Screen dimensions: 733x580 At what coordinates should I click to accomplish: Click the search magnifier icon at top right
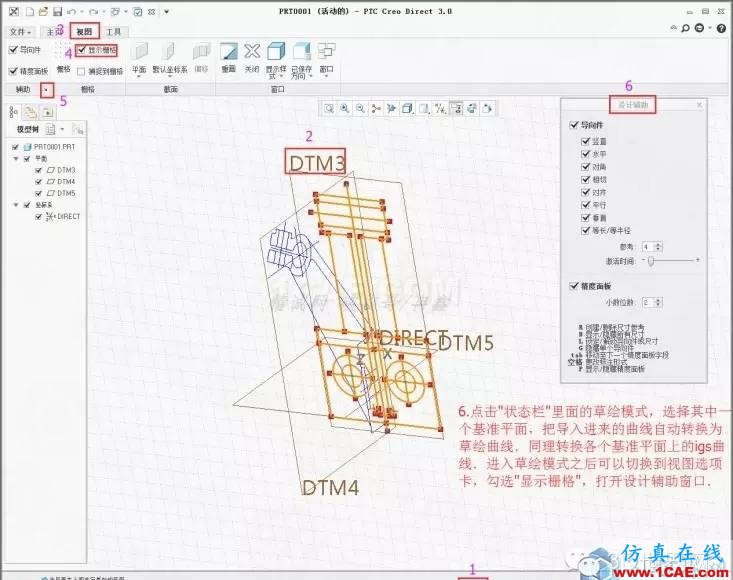coord(685,29)
